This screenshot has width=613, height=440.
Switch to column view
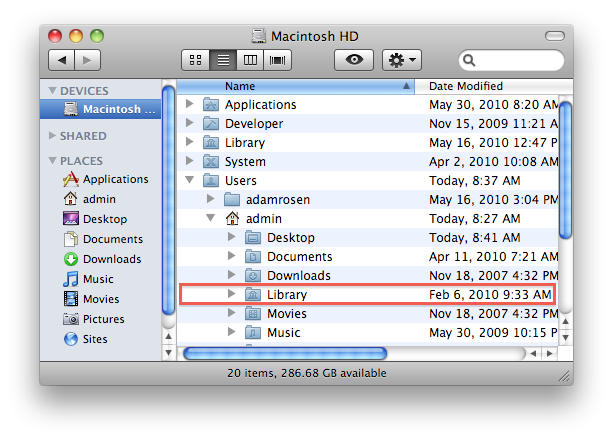[x=250, y=60]
